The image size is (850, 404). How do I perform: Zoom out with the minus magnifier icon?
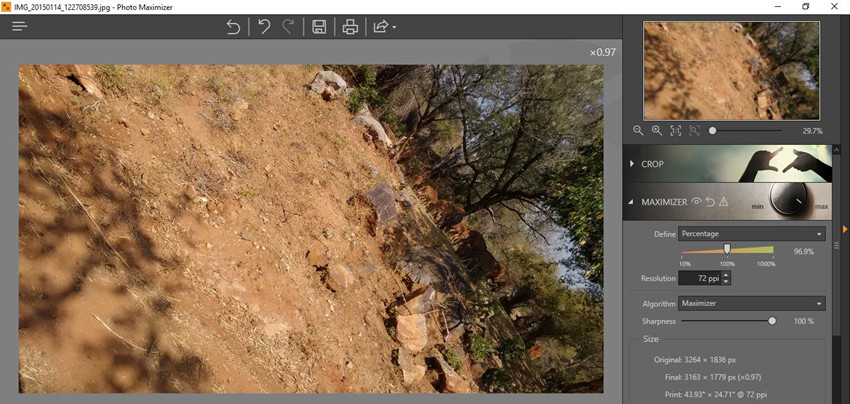click(638, 131)
